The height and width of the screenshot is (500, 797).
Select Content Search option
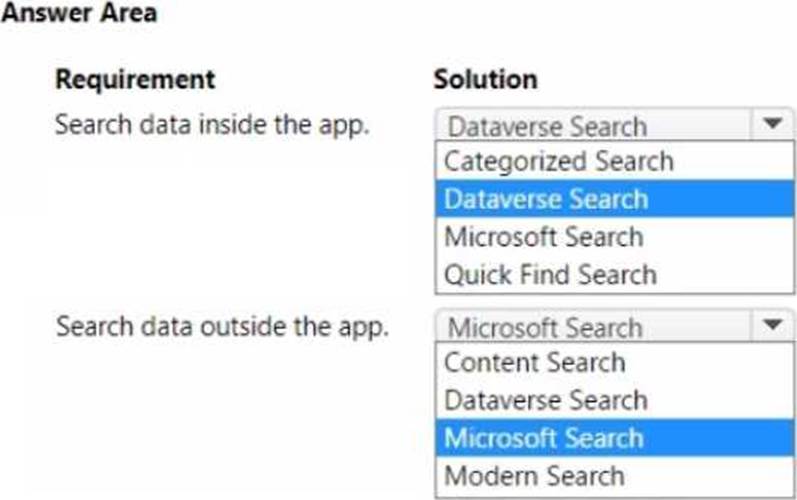[534, 363]
